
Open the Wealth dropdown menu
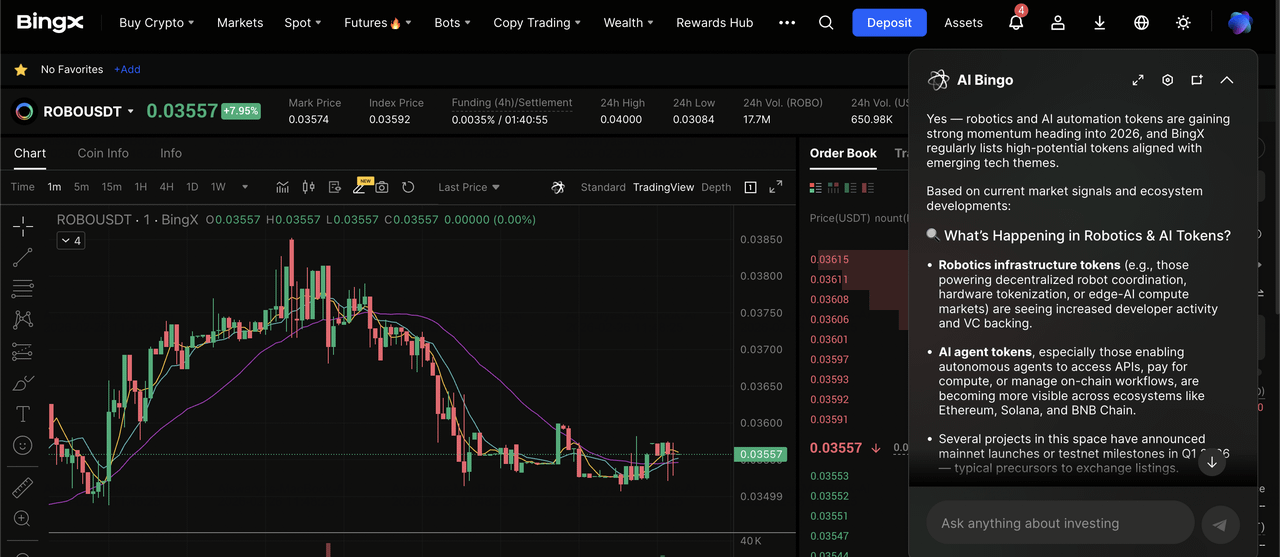pyautogui.click(x=628, y=22)
